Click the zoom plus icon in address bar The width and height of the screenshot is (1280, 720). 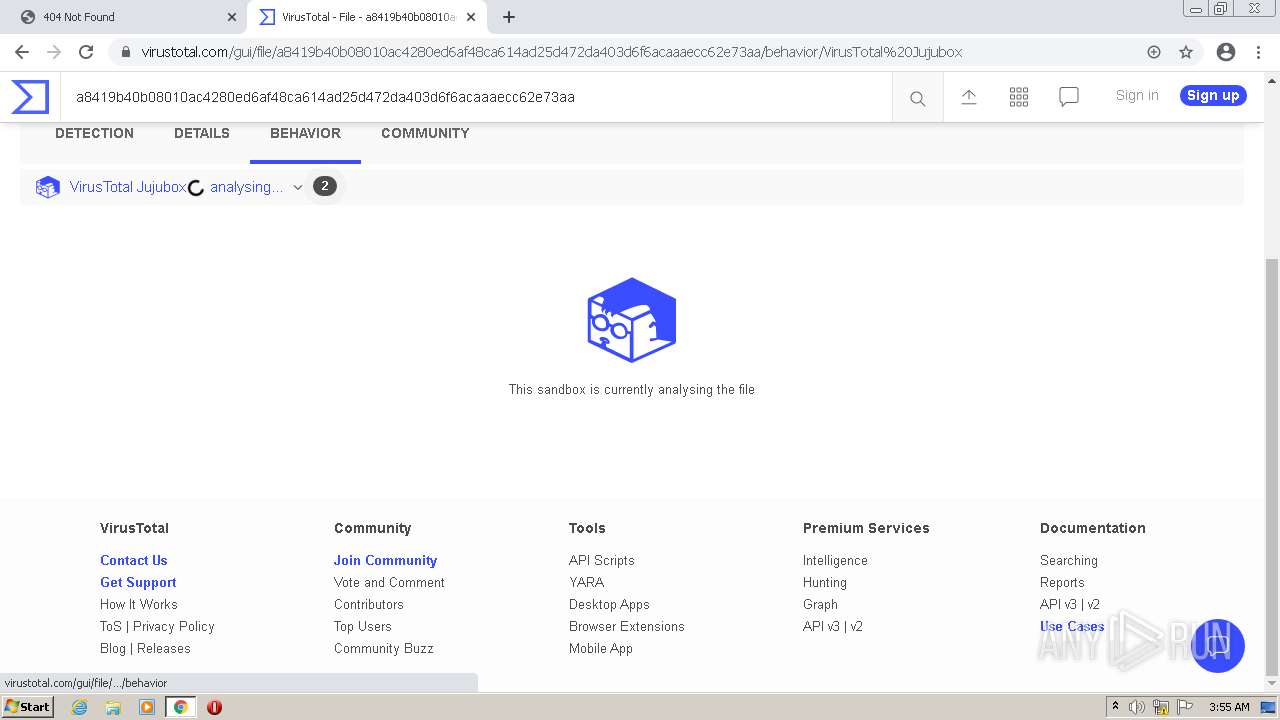click(1154, 52)
